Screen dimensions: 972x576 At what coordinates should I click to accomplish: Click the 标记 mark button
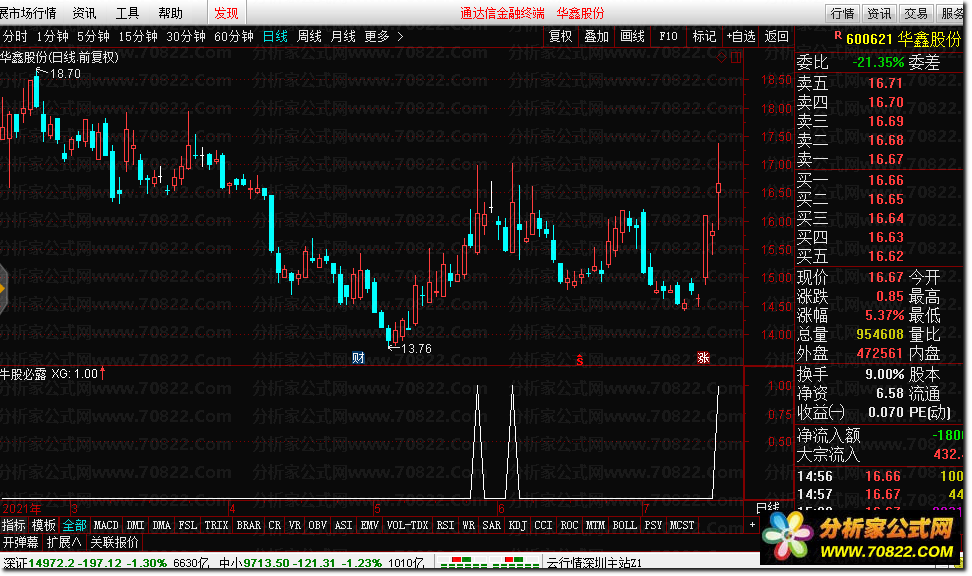[704, 37]
